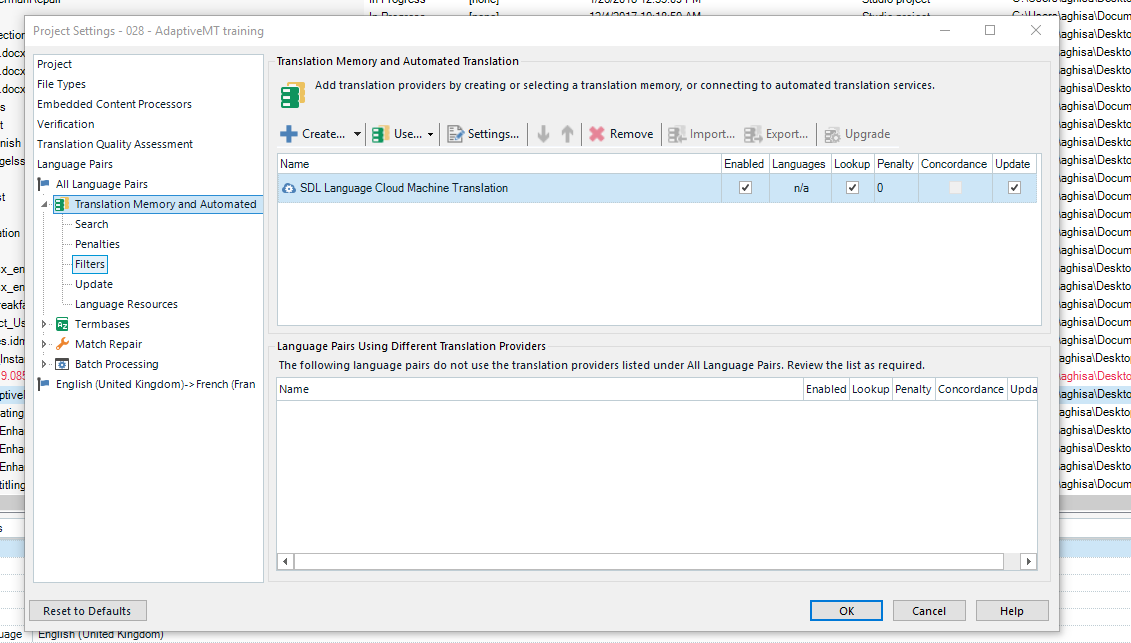
Task: Click the Match Repair wrench icon
Action: pos(62,344)
